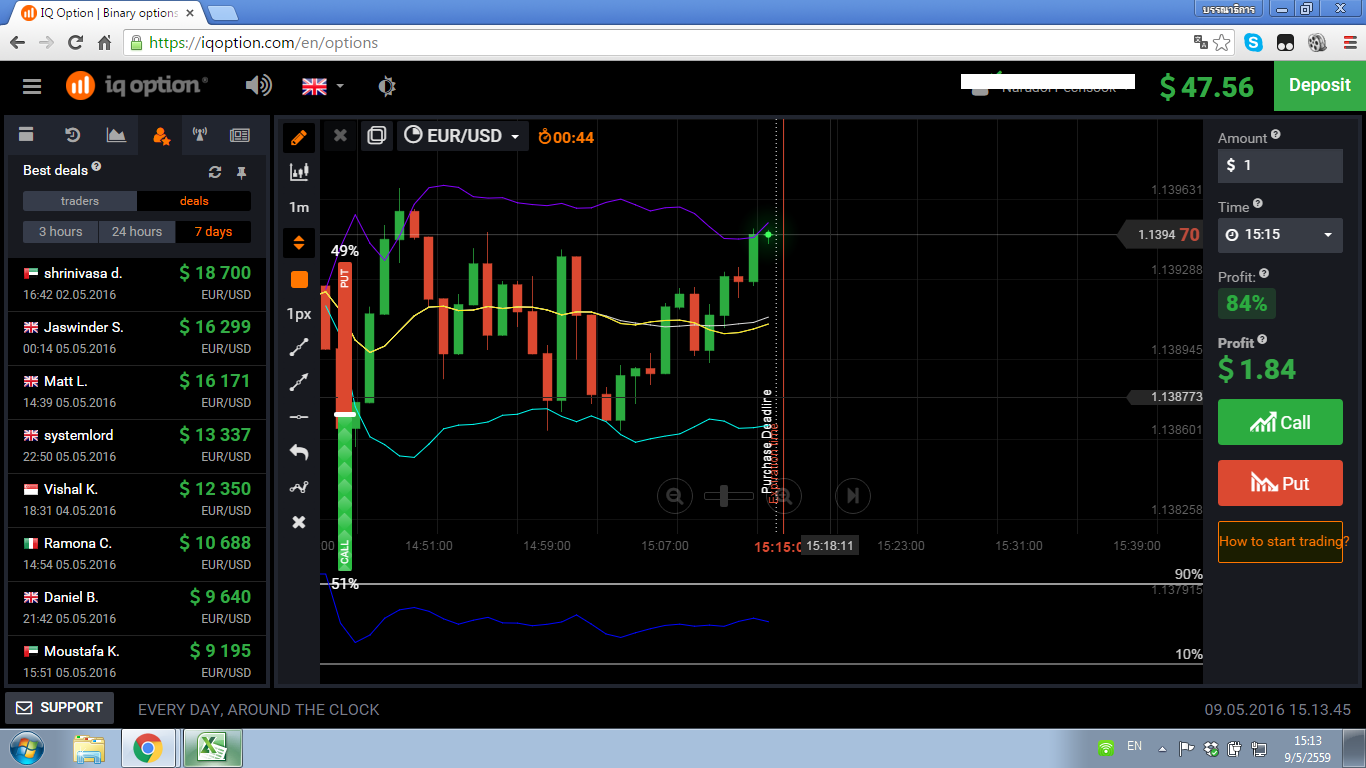Open the indicators wavy line tool
The width and height of the screenshot is (1366, 768).
point(299,488)
